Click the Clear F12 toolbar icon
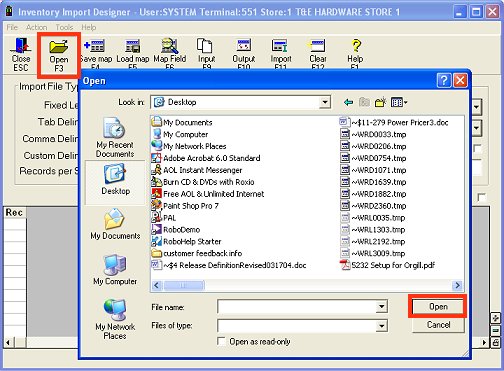Screen dimensions: 504x371 click(x=318, y=53)
